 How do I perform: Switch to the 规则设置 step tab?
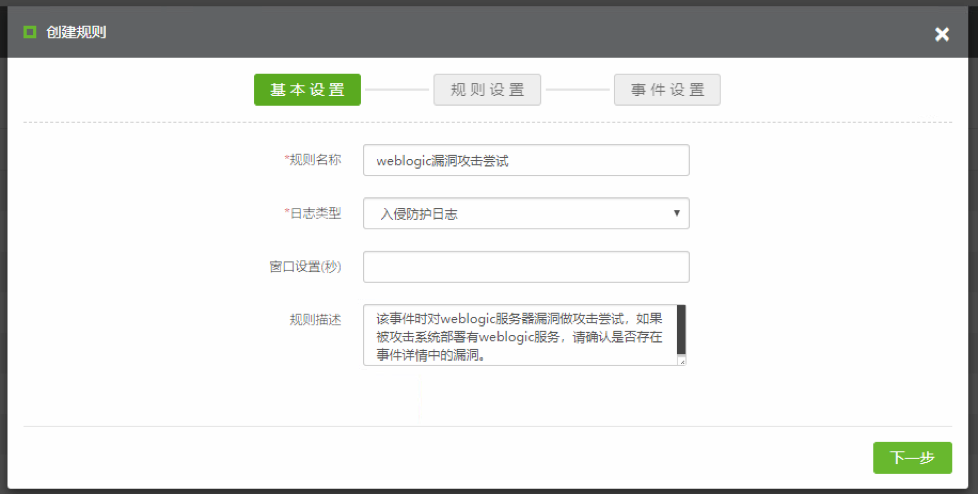click(x=487, y=90)
